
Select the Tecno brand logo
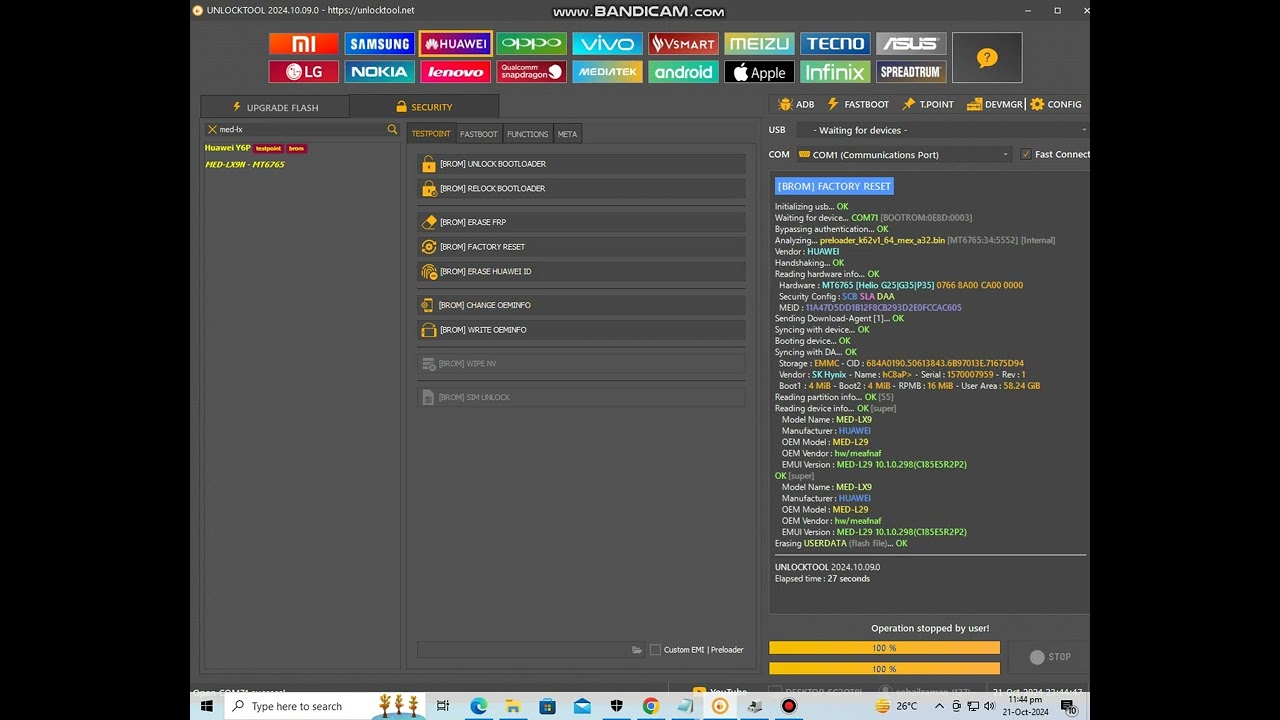coord(836,44)
